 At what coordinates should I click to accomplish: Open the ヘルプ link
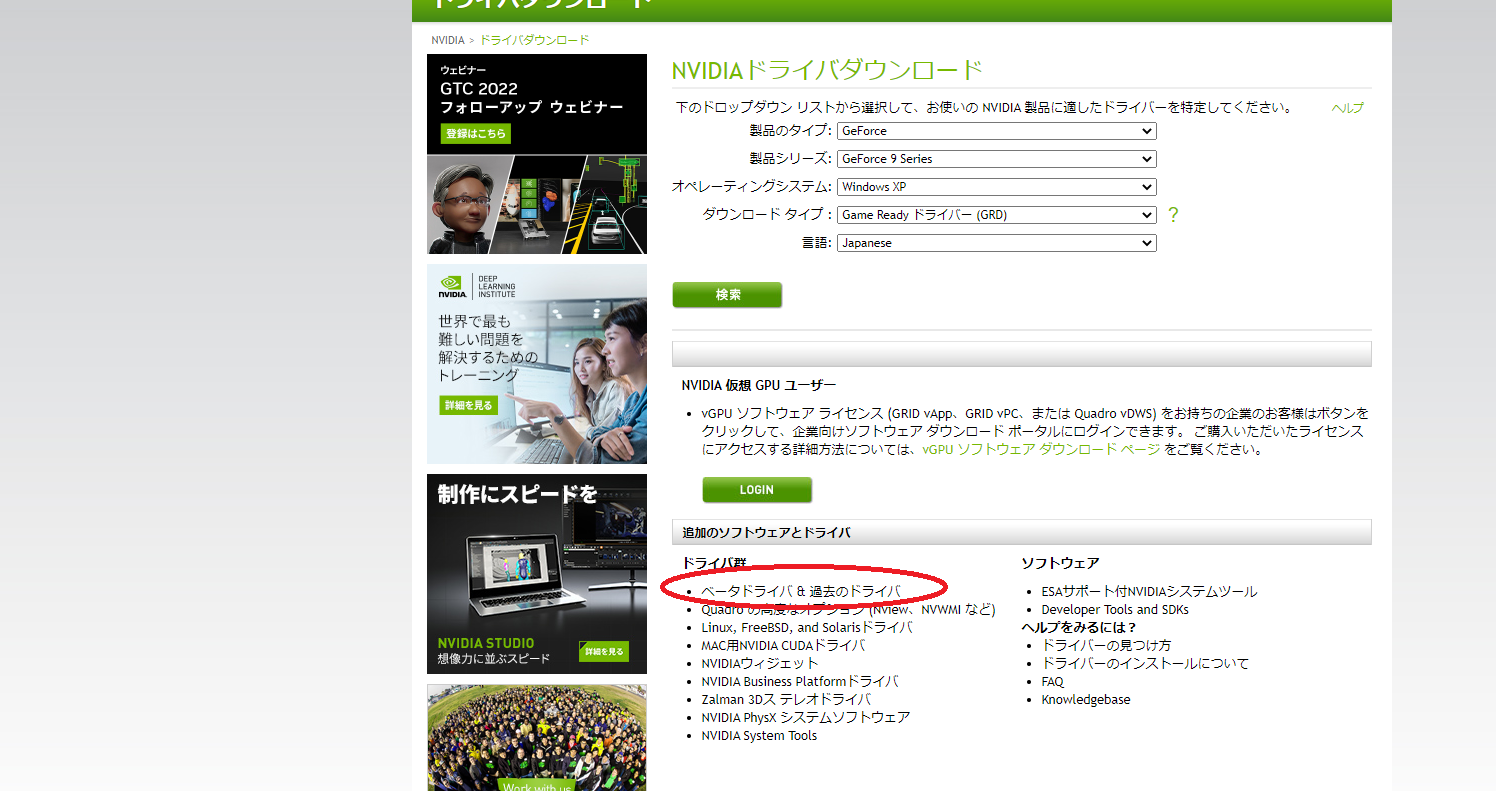tap(1347, 108)
